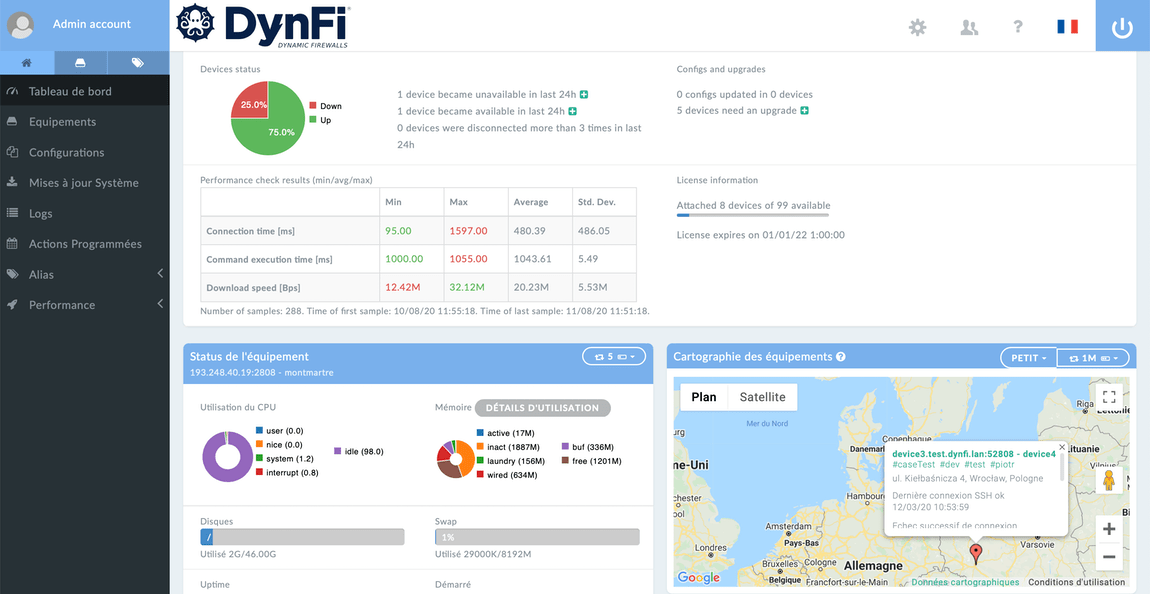
Task: Click the memory usage donut chart
Action: (455, 459)
